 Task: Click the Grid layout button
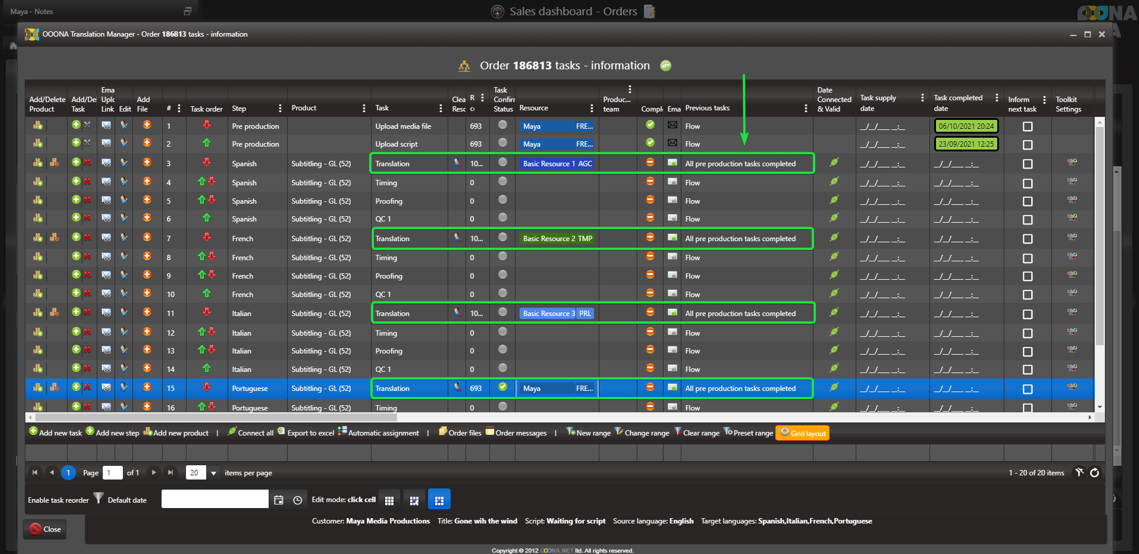coord(802,433)
